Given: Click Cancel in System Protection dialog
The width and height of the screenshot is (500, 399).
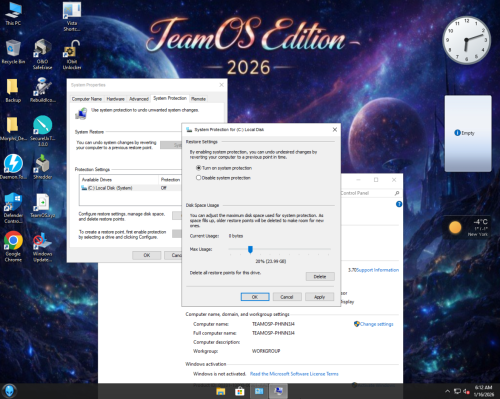Looking at the screenshot, I should (287, 297).
